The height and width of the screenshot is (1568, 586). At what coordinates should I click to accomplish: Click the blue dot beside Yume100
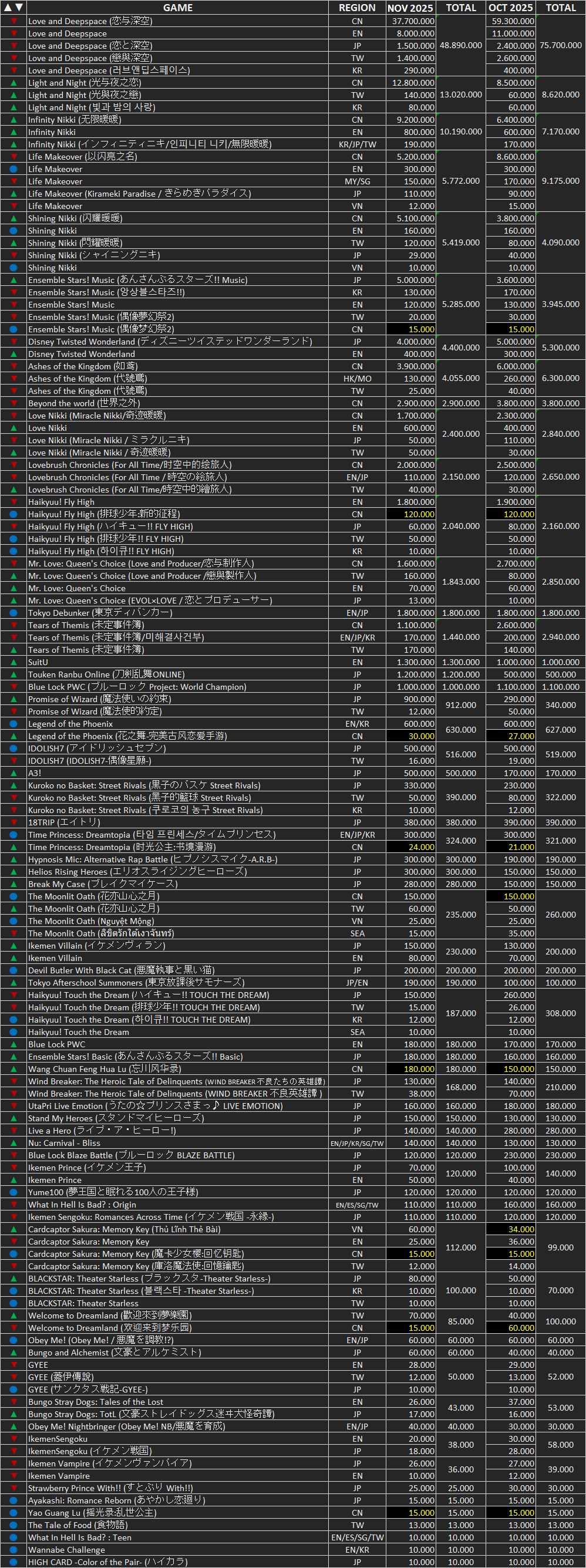(x=14, y=1192)
